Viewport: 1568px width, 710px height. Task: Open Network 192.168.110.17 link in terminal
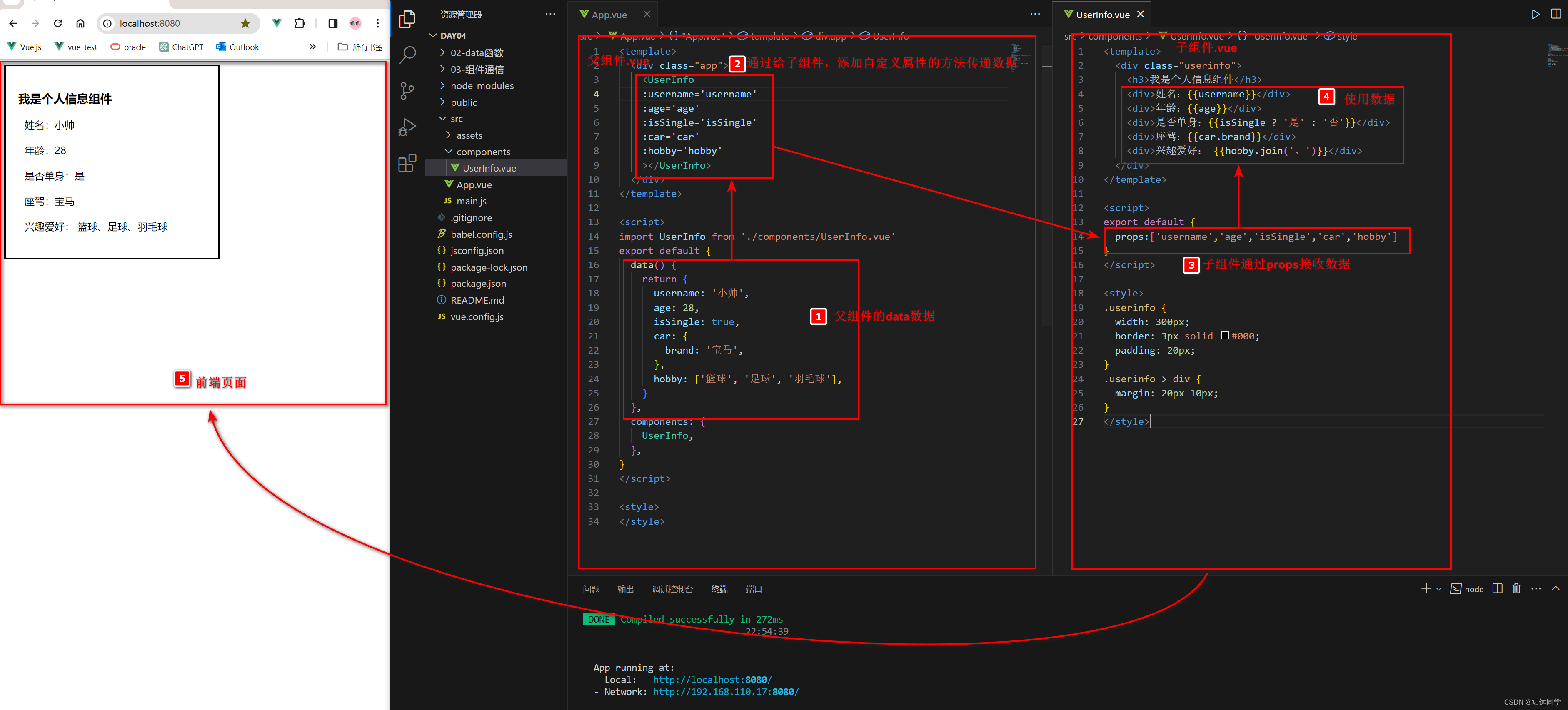point(726,692)
